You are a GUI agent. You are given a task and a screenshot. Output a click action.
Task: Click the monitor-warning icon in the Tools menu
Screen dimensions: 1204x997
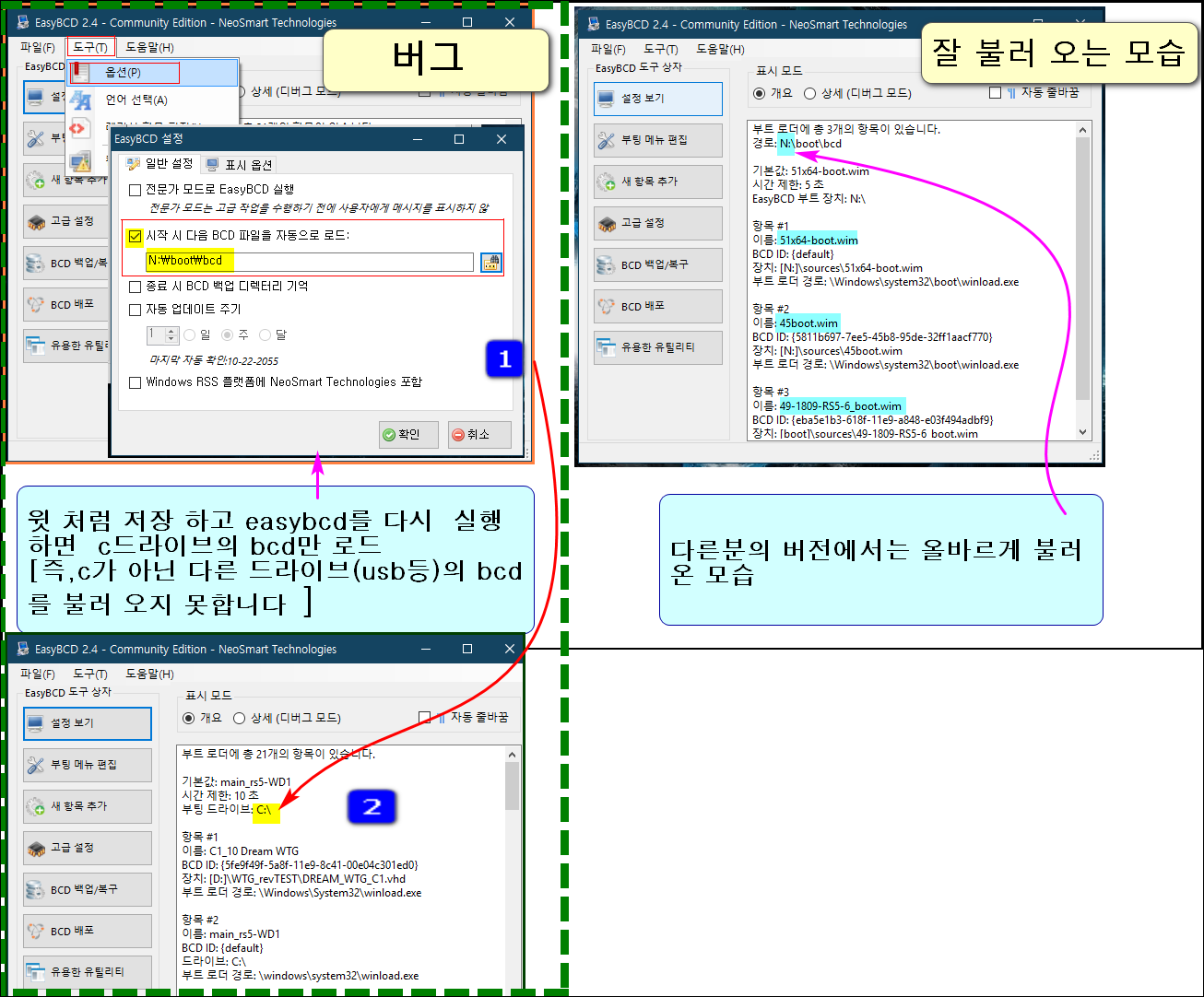click(x=80, y=161)
